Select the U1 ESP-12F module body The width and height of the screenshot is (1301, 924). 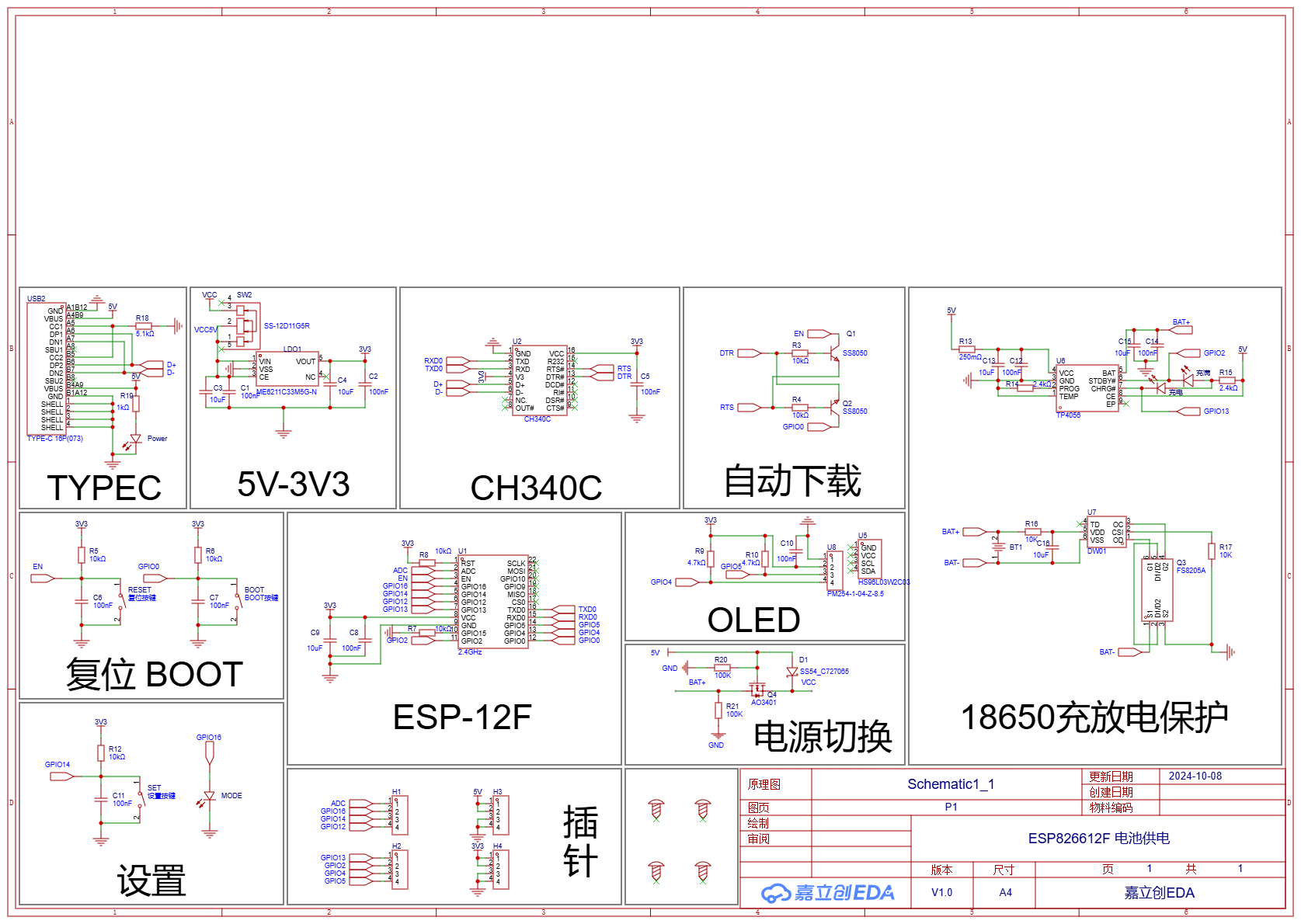pos(494,602)
